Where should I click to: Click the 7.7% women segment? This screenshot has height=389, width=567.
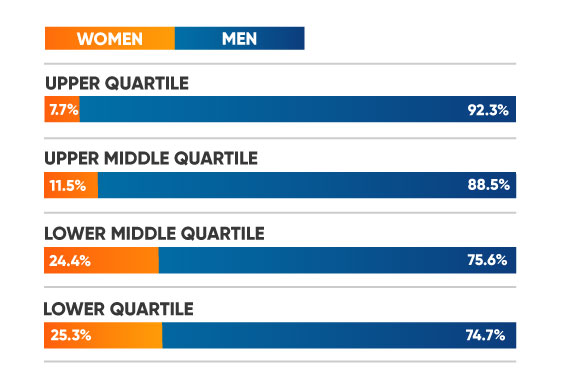pos(62,109)
